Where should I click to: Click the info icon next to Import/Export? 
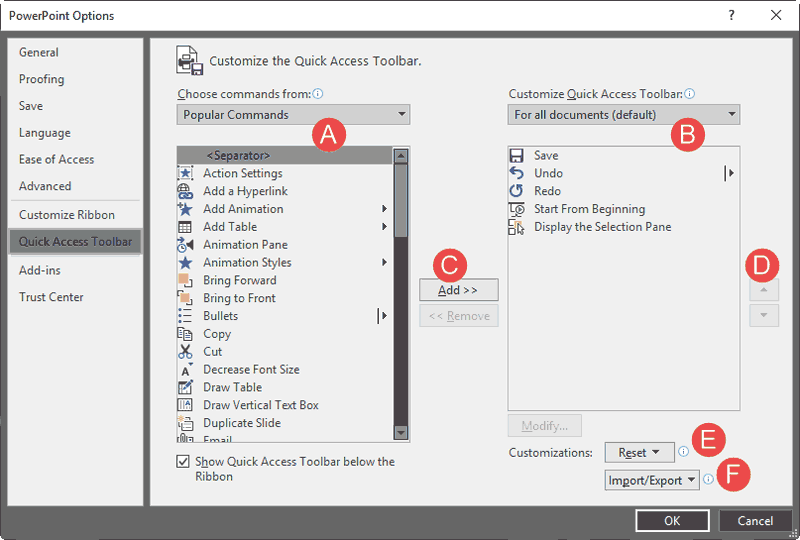pyautogui.click(x=708, y=479)
